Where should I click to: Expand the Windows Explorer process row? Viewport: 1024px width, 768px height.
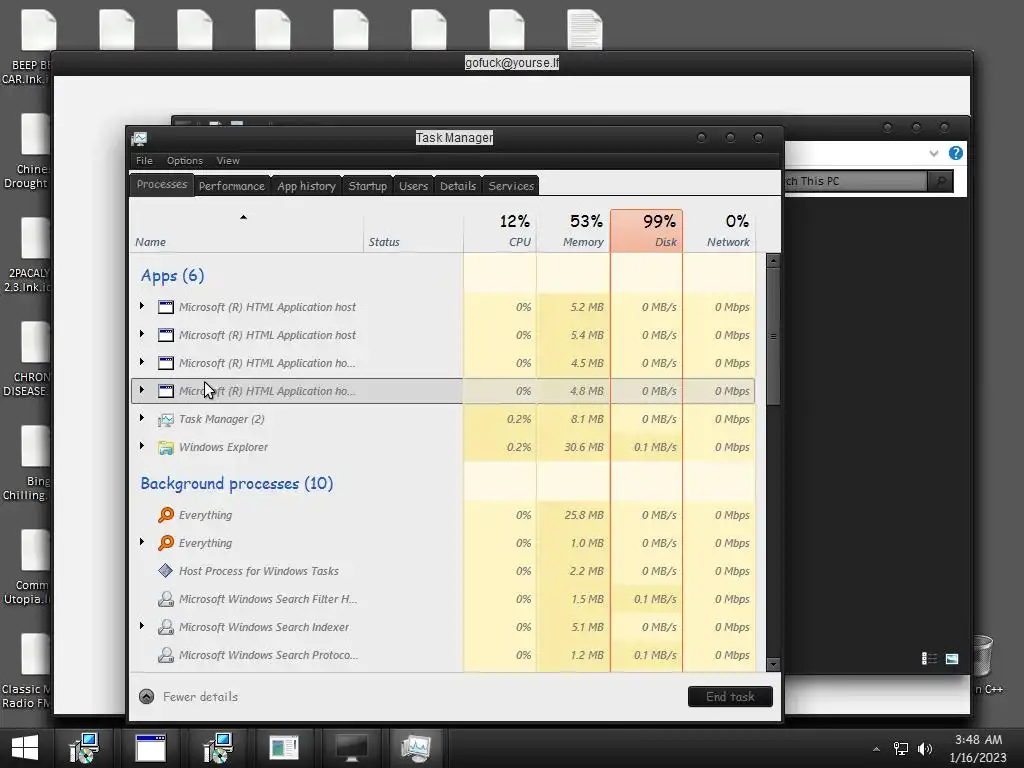[142, 446]
